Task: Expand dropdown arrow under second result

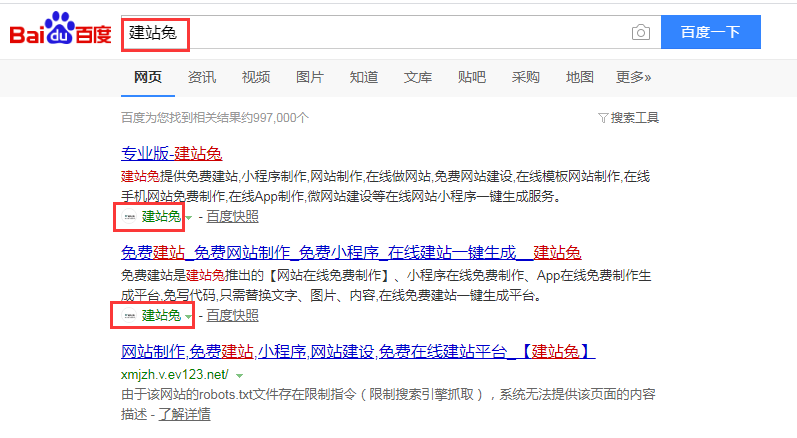Action: point(189,317)
